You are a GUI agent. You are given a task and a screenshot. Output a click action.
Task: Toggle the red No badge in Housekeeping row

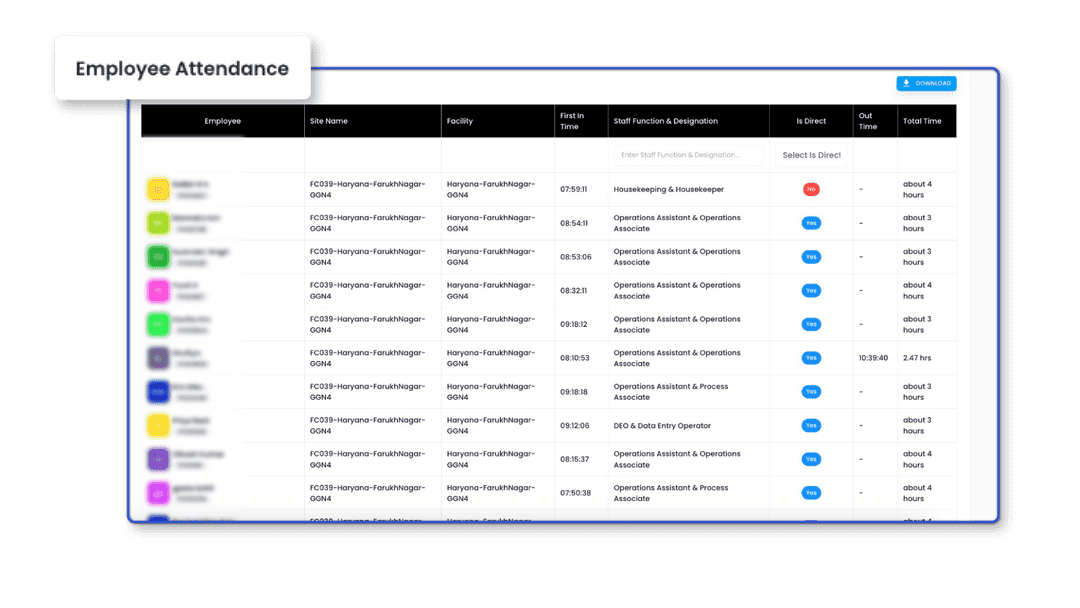pos(811,189)
